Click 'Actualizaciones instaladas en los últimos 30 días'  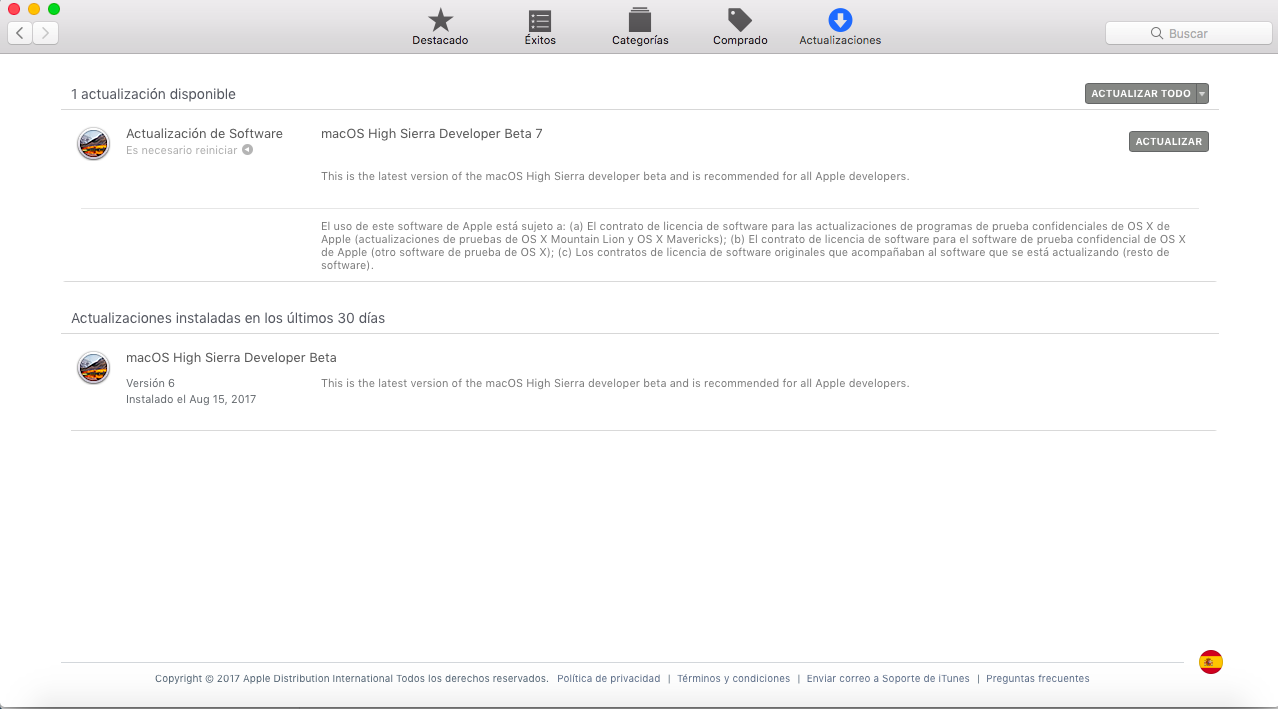[228, 318]
